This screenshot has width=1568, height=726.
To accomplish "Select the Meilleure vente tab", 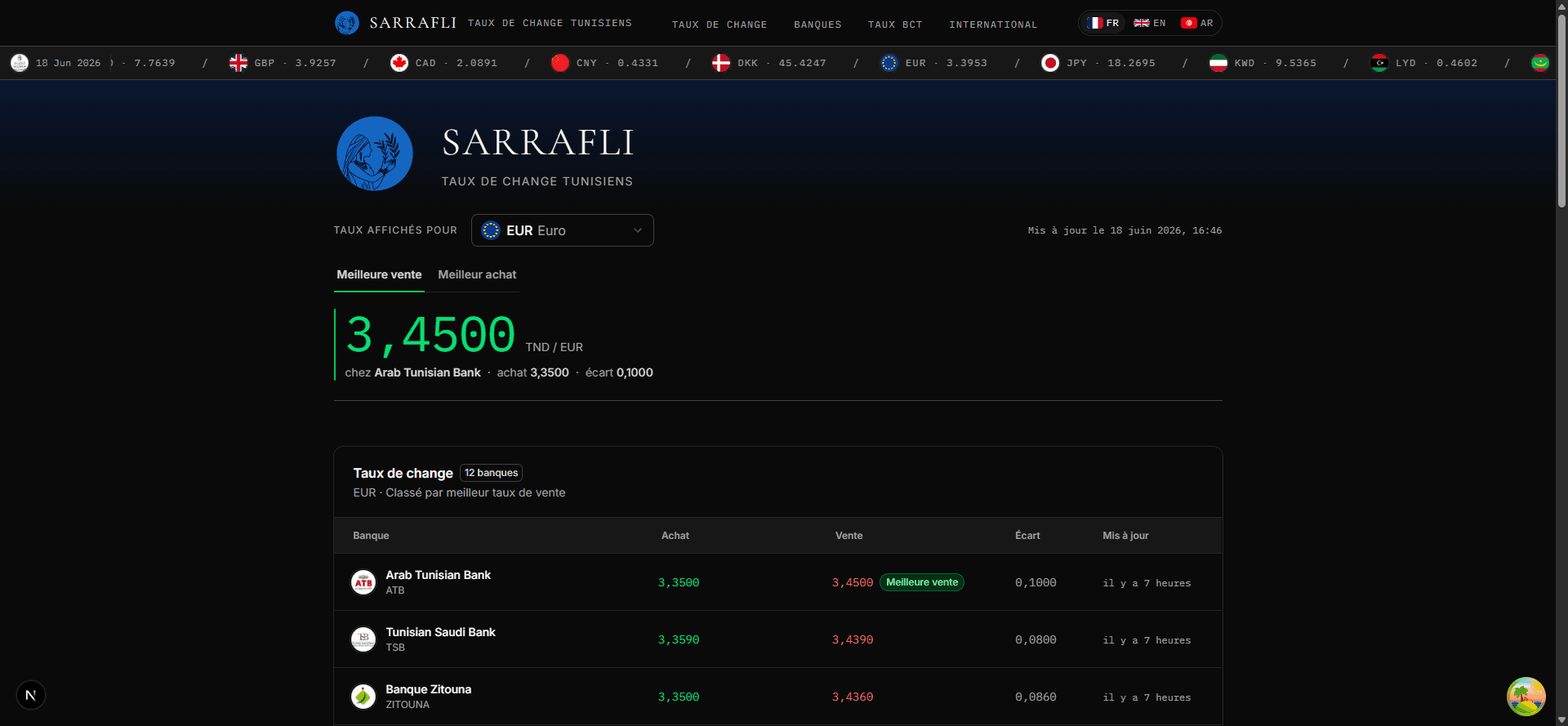I will click(x=379, y=275).
